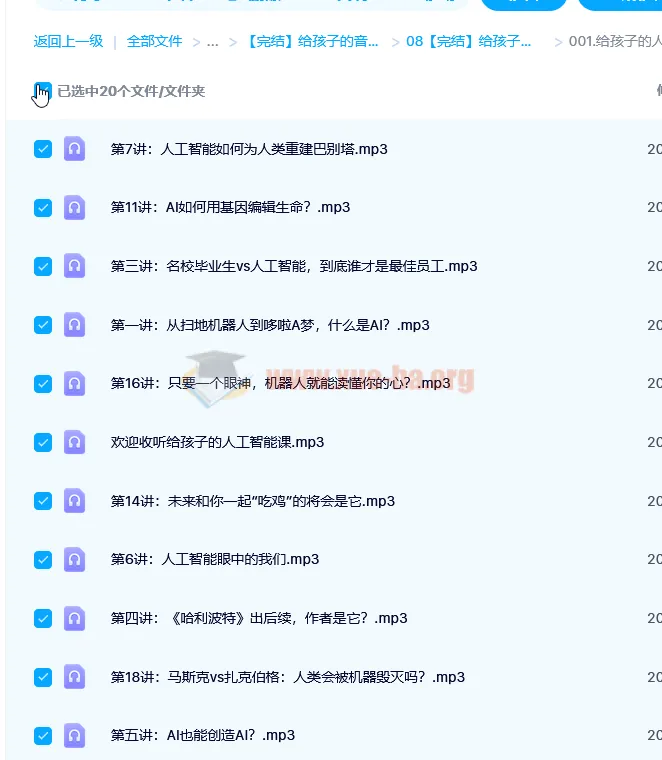The width and height of the screenshot is (662, 760).
Task: Open breadcrumb folder 【完结】给孩子的音...
Action: (312, 41)
